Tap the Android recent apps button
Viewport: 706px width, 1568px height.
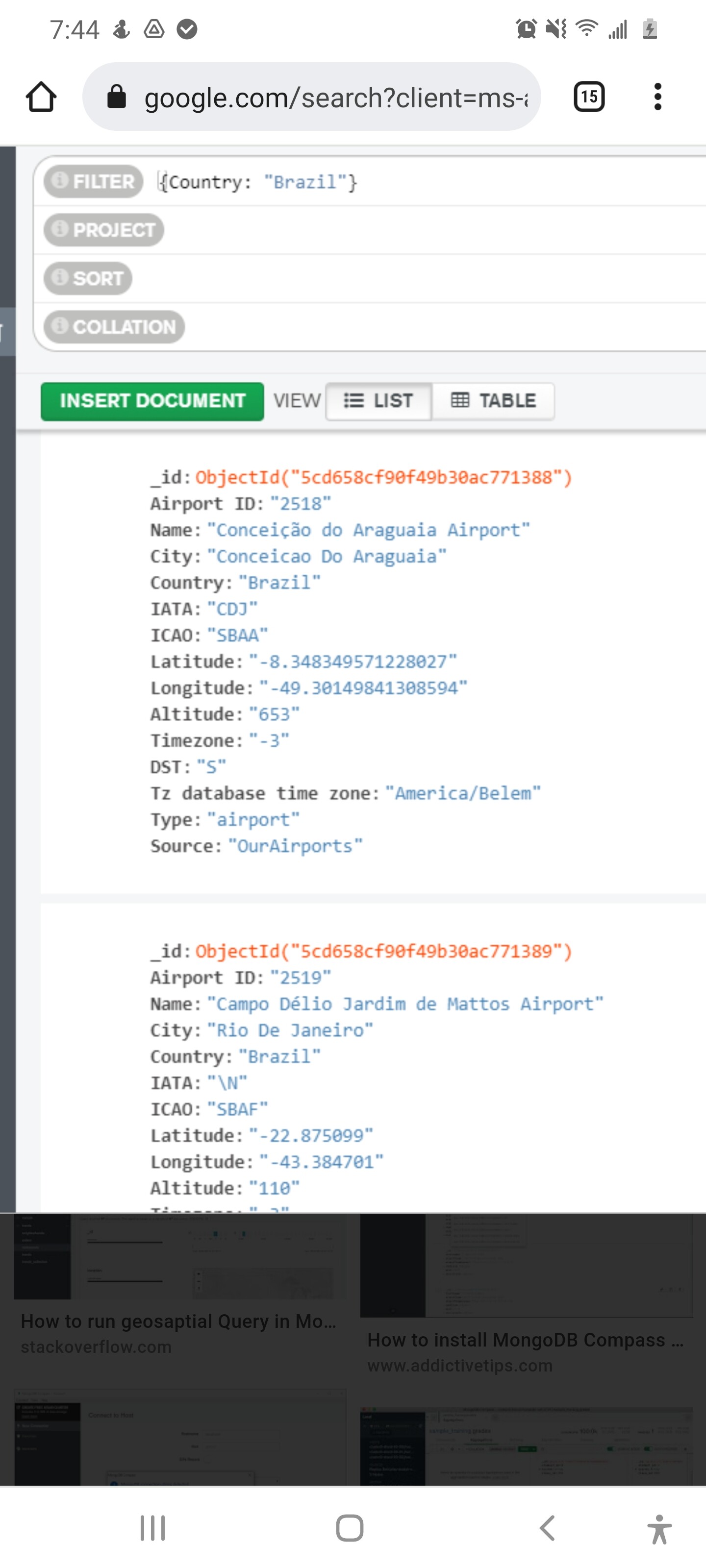[152, 1528]
